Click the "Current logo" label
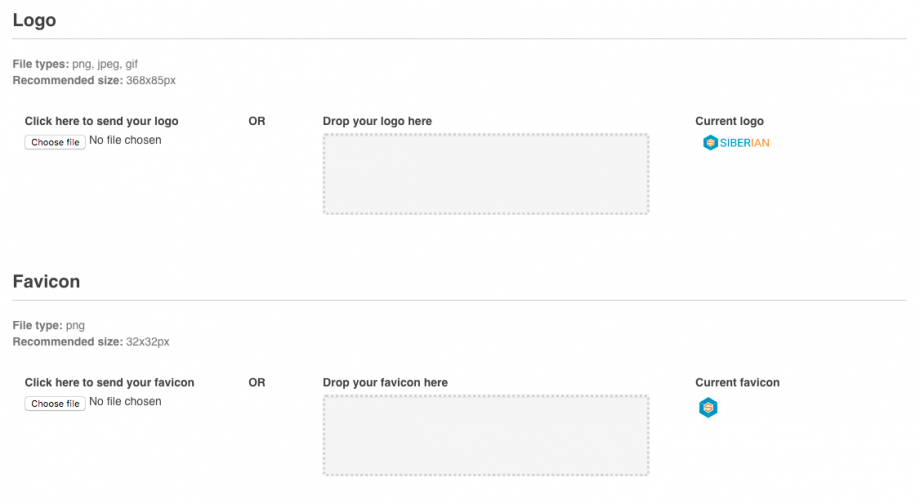 (x=730, y=122)
